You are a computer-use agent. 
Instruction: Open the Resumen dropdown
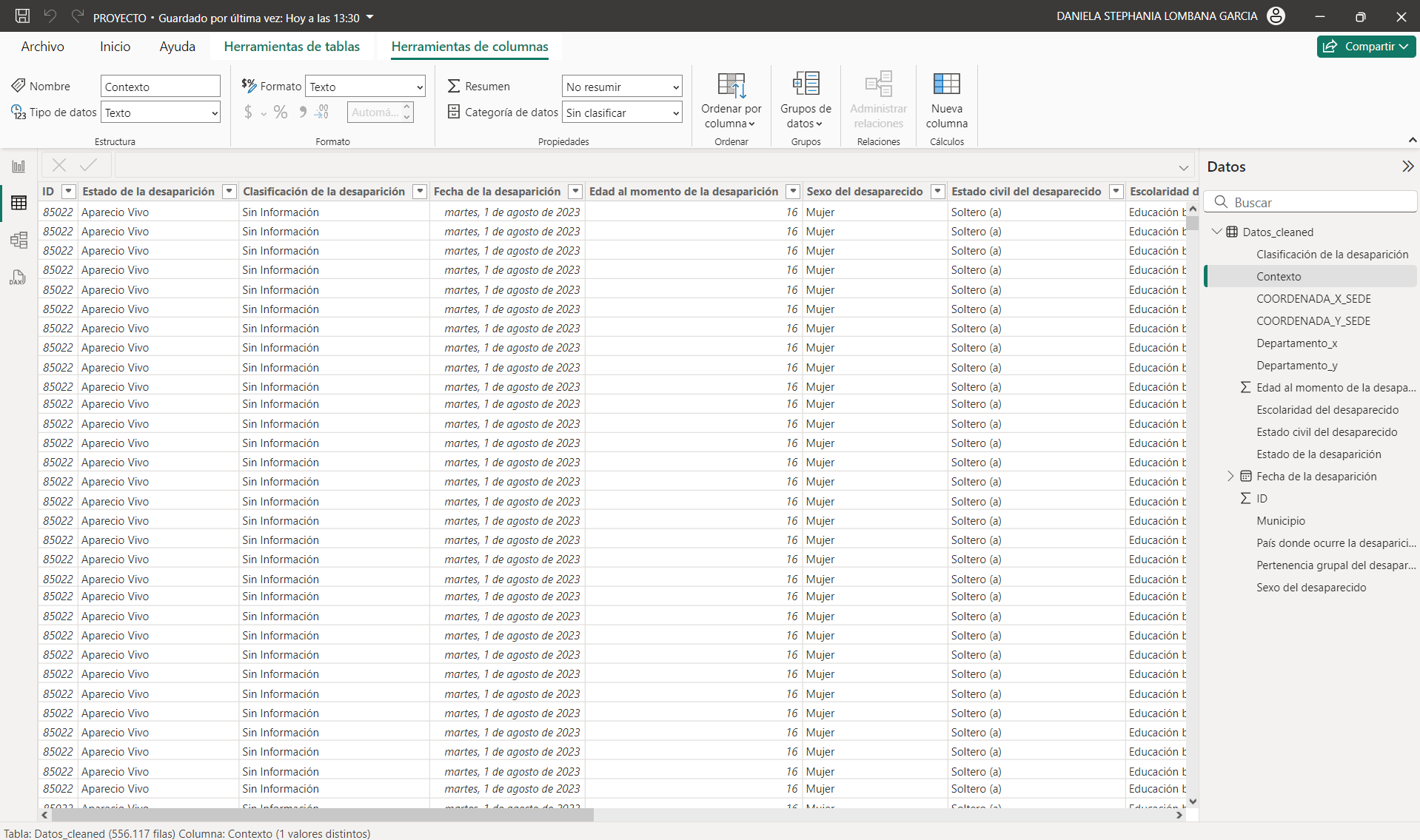[622, 87]
